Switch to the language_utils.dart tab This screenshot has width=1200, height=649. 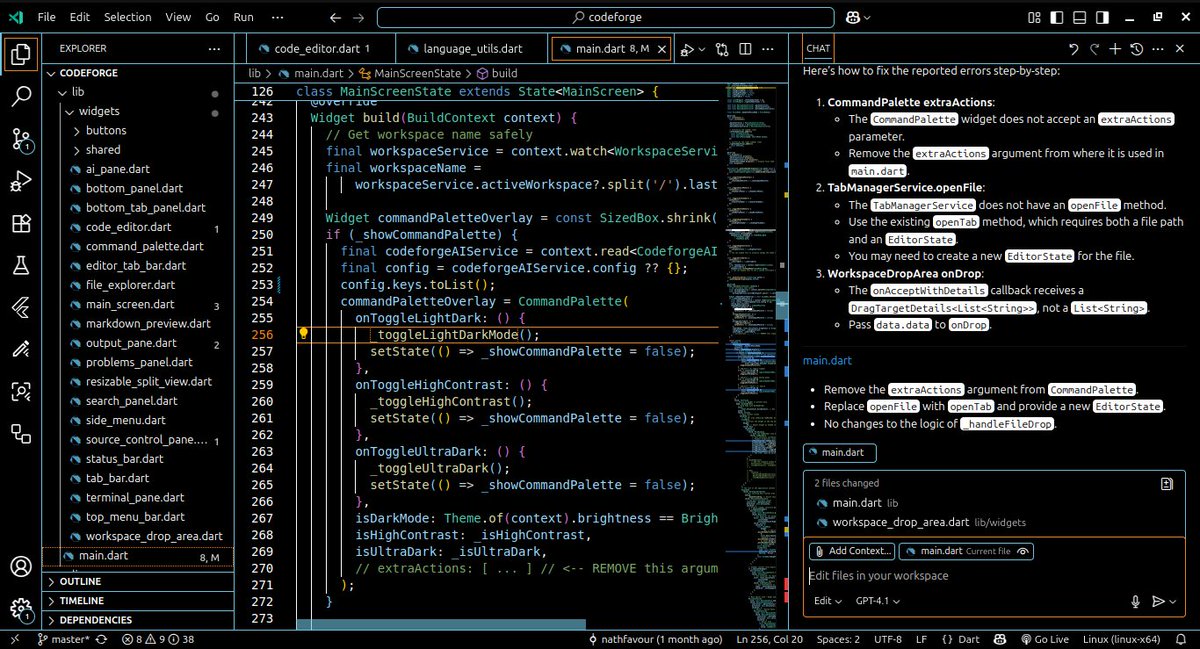click(x=472, y=48)
